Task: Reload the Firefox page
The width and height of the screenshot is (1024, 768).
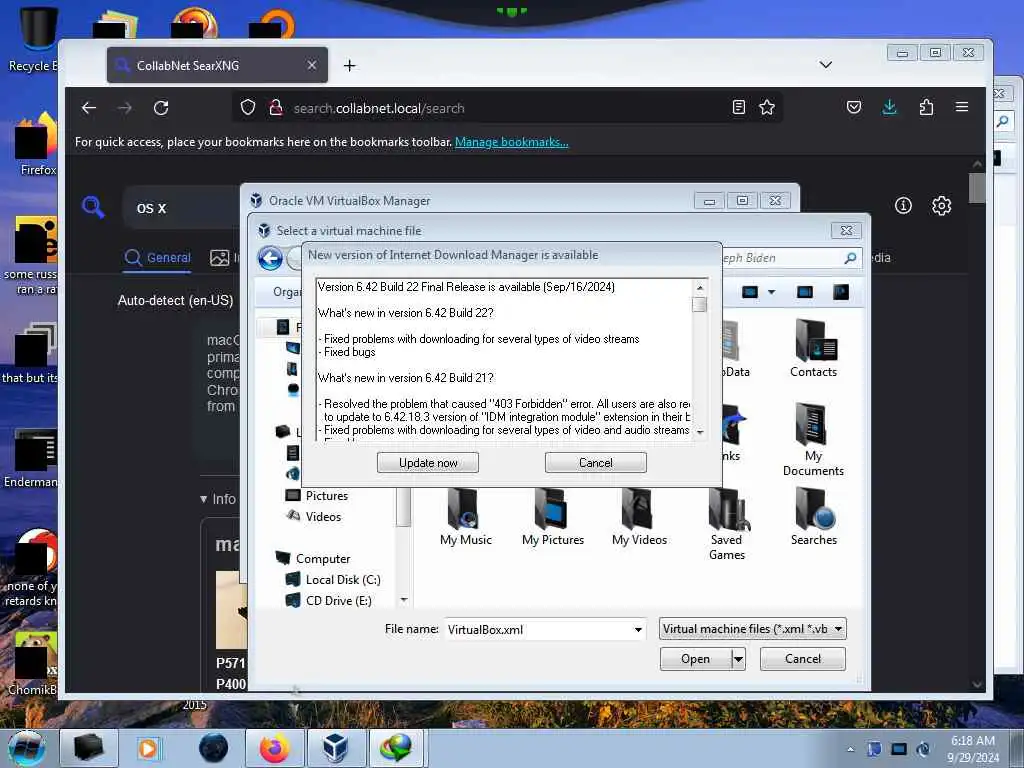Action: (161, 108)
